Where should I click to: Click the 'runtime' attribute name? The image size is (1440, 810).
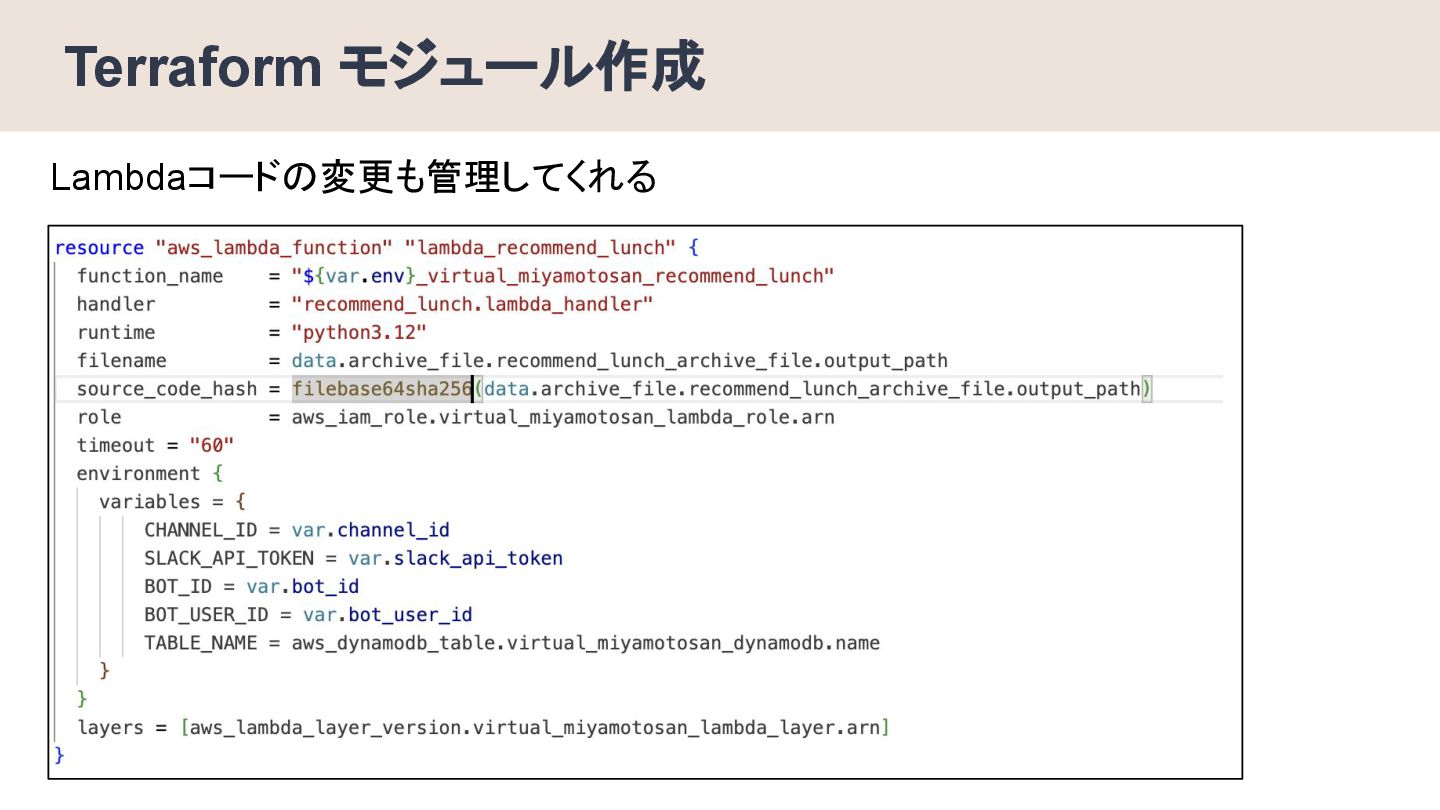coord(116,332)
